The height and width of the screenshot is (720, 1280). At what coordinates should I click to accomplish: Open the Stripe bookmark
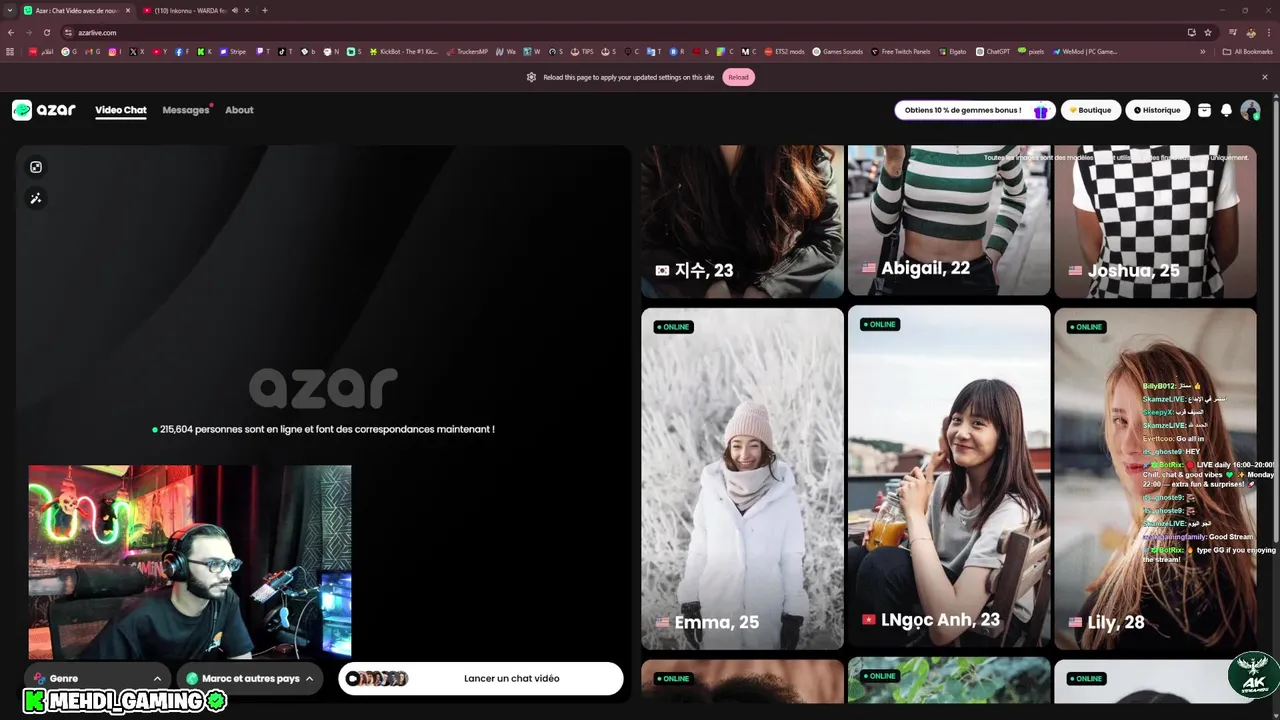tap(231, 51)
